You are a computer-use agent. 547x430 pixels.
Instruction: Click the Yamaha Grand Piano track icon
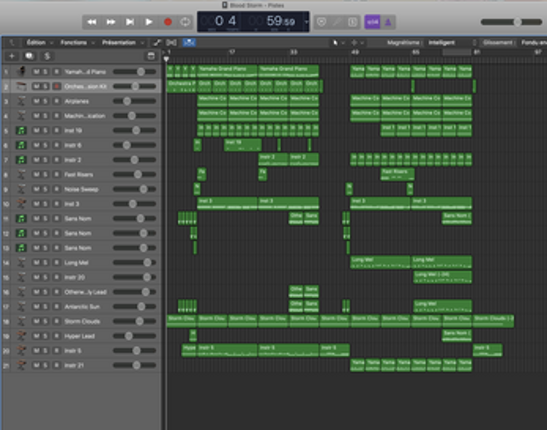(x=21, y=71)
